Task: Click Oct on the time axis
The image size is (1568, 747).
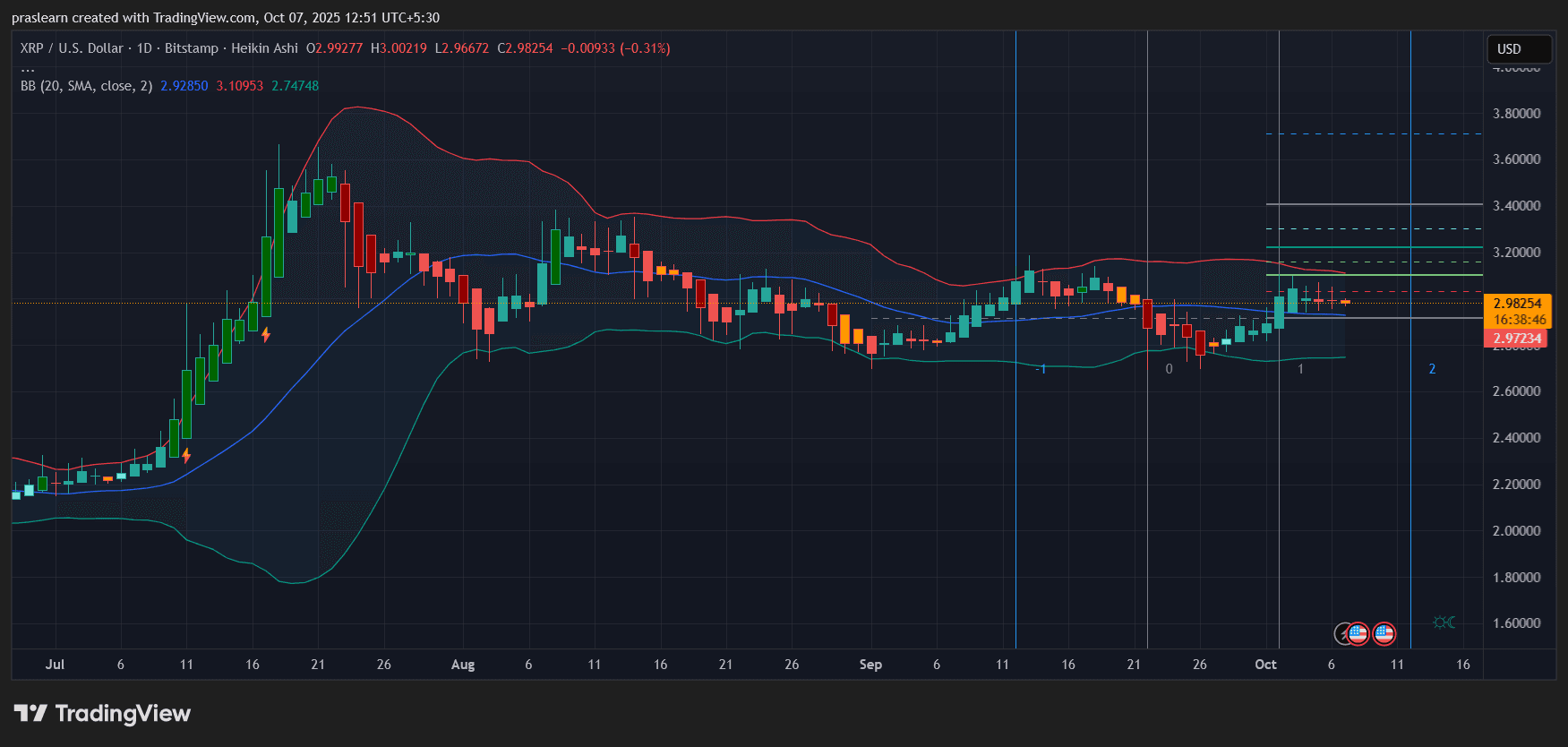Action: pos(1265,665)
